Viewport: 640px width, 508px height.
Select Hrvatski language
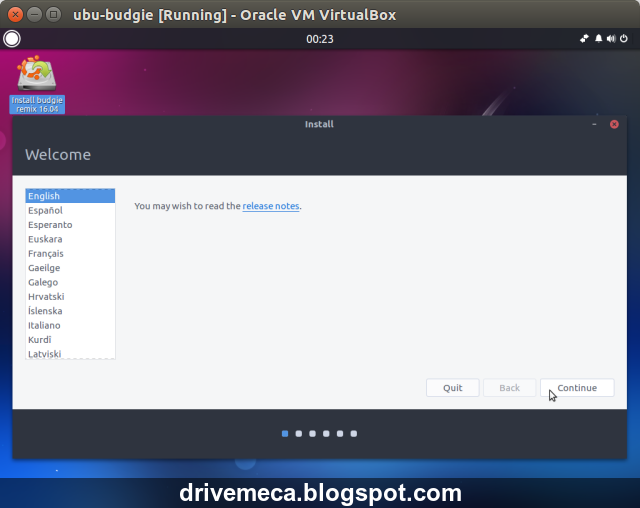click(70, 297)
